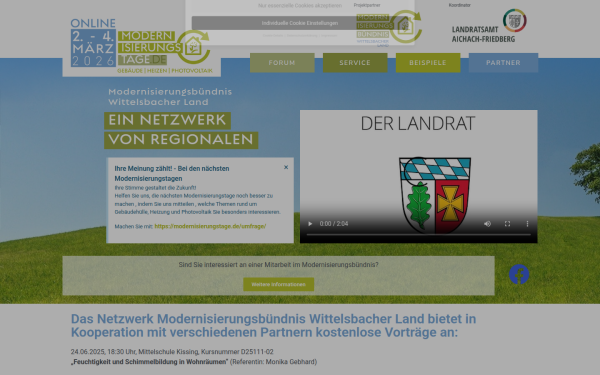600x375 pixels.
Task: Click the Weitere Informationen button
Action: click(279, 284)
